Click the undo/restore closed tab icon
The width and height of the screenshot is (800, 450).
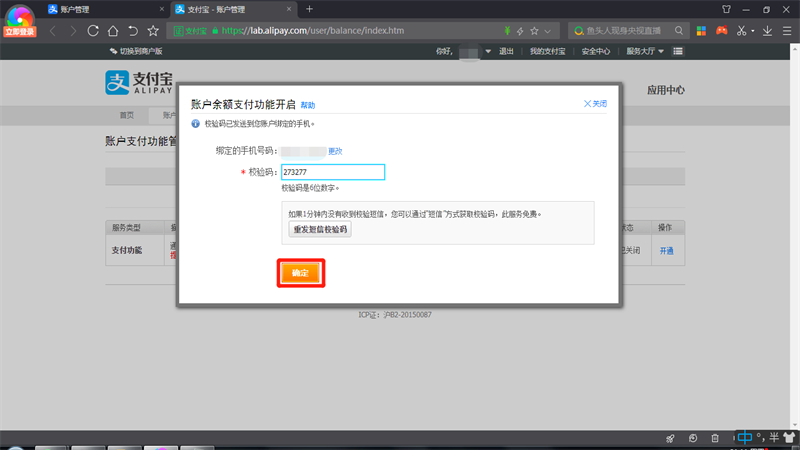(x=133, y=31)
